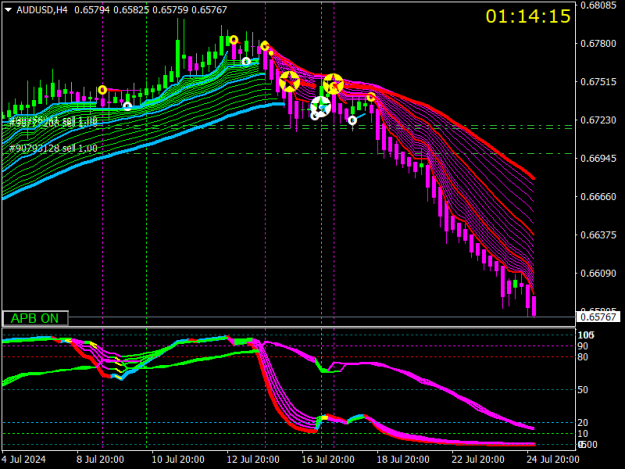Toggle the APB ON button
Screen dimensions: 625x469
35,318
